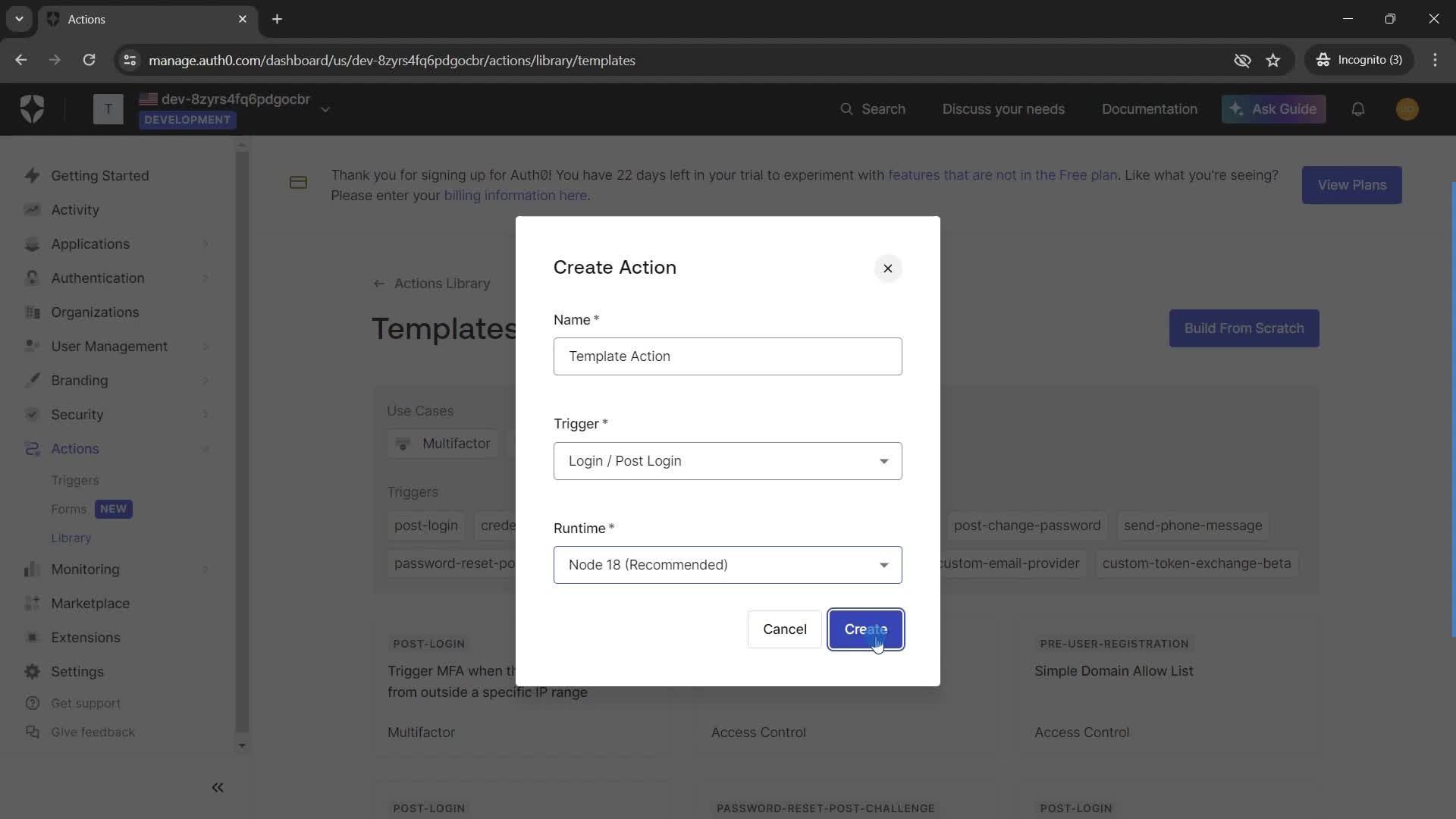Click the Auth0 shield logo
This screenshot has height=819, width=1456.
click(x=32, y=109)
